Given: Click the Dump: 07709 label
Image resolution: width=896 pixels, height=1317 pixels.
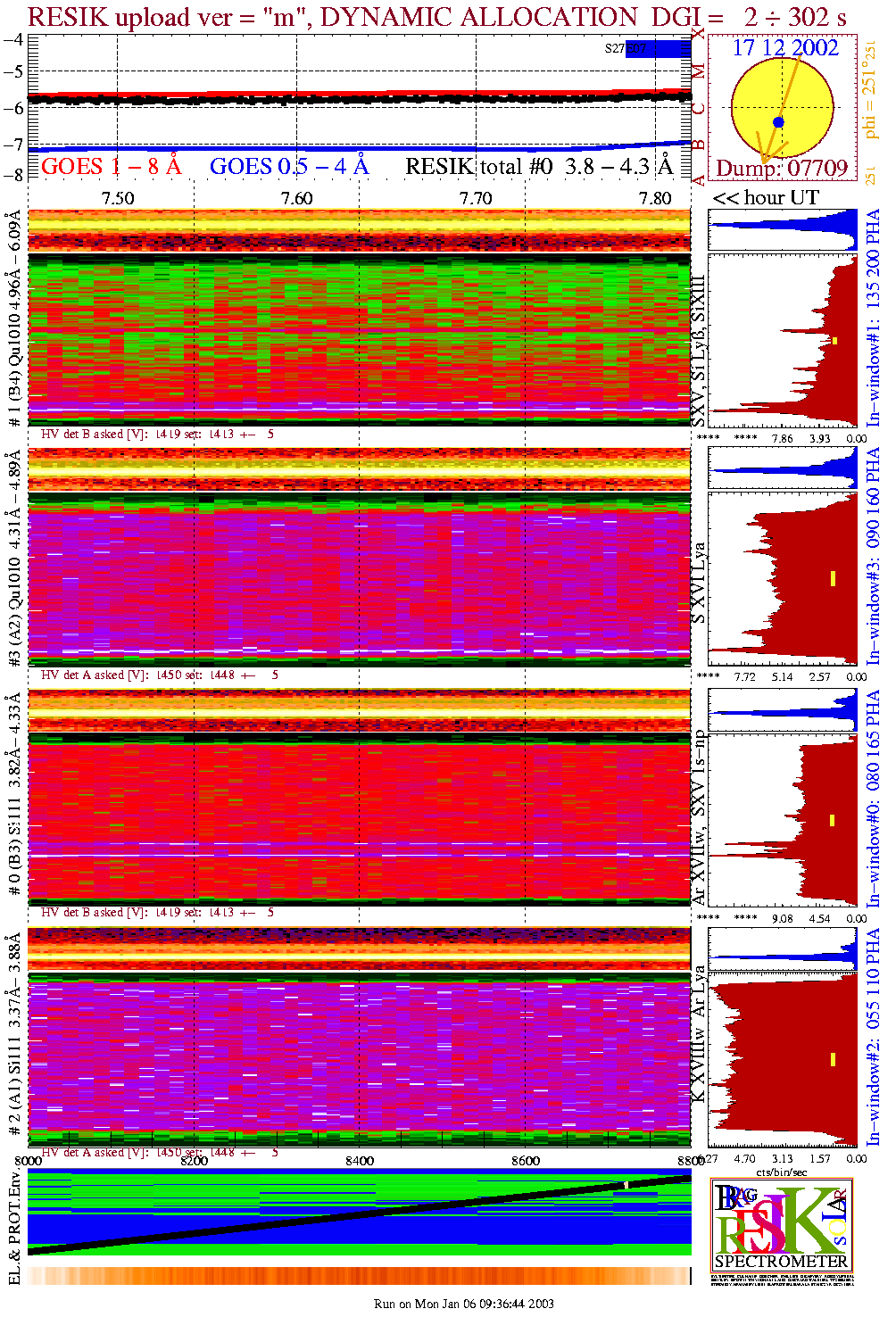Looking at the screenshot, I should click(782, 169).
